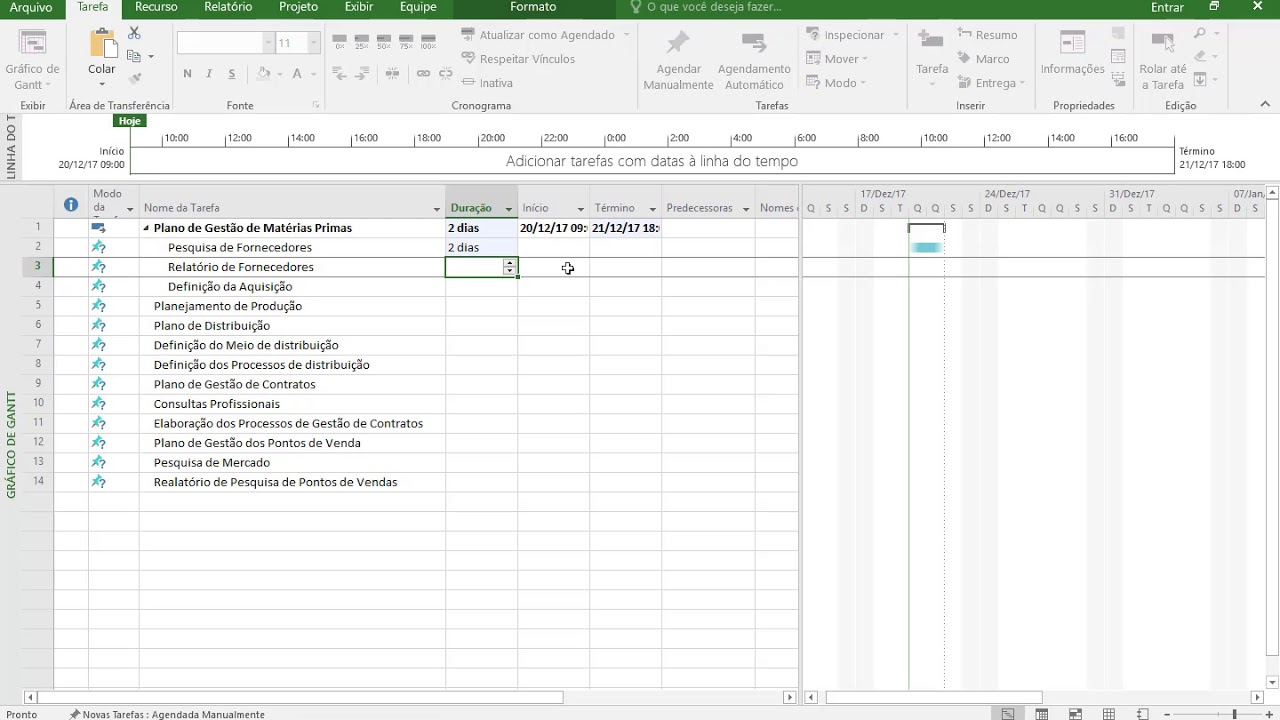Click the link tasks chain icon
This screenshot has width=1280, height=720.
pos(423,74)
